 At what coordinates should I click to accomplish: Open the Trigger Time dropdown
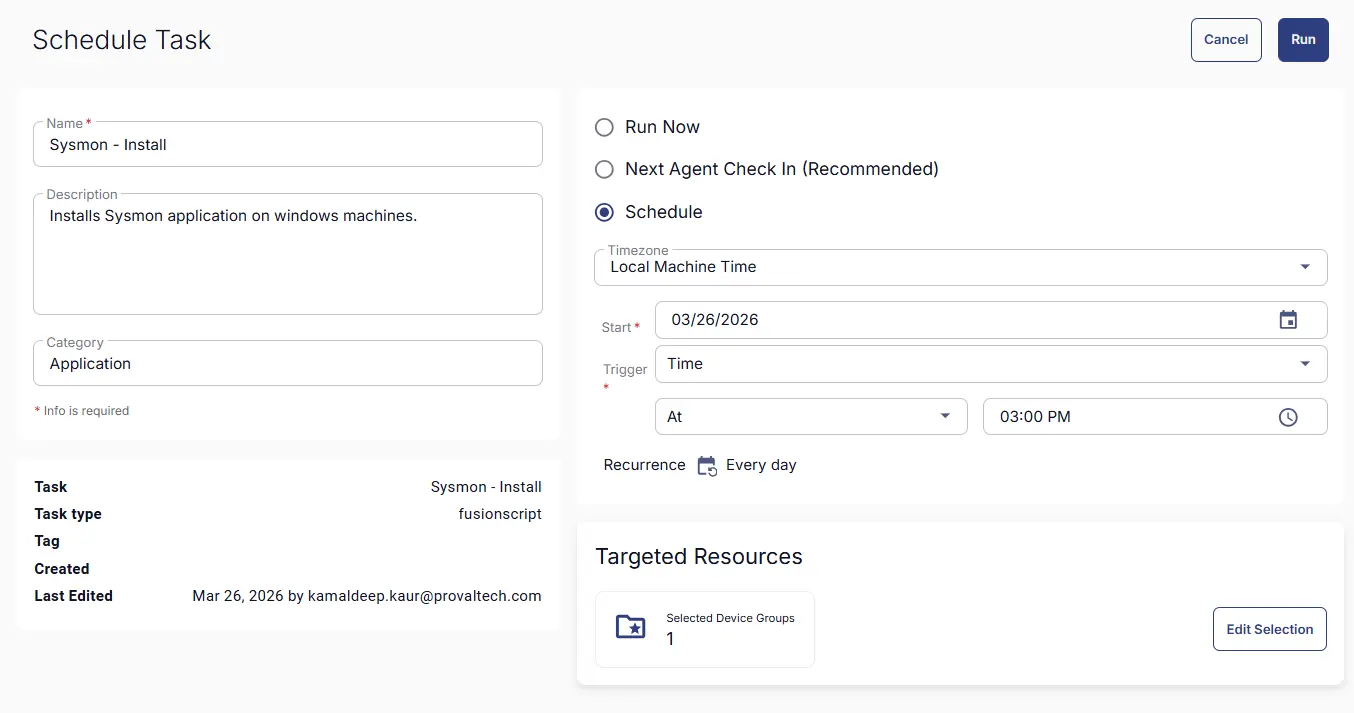point(990,364)
